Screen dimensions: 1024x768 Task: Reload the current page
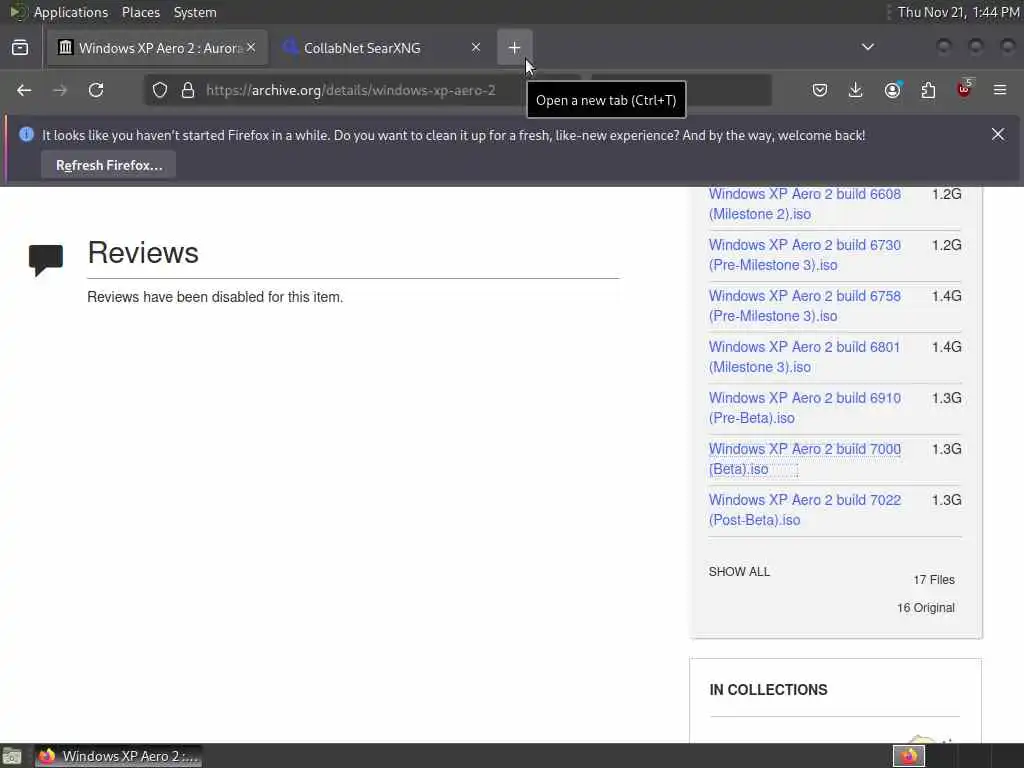(x=96, y=90)
